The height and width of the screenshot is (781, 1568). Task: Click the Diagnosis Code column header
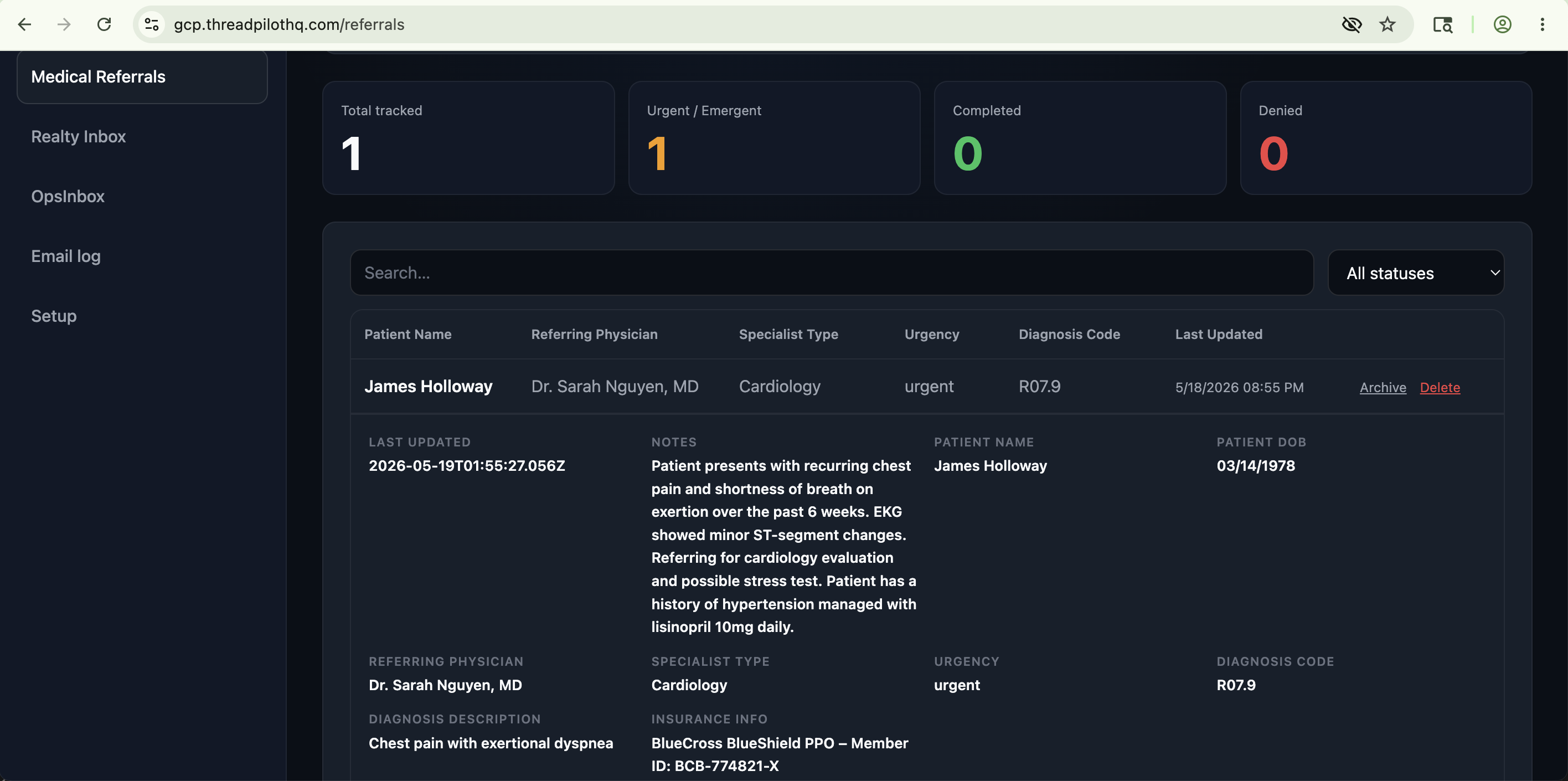point(1069,334)
